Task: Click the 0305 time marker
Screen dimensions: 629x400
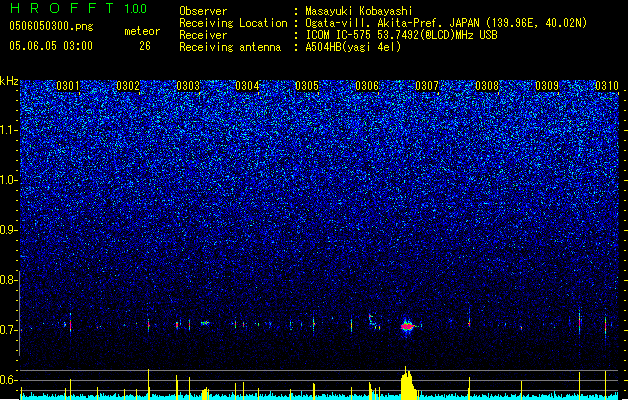Action: 307,86
